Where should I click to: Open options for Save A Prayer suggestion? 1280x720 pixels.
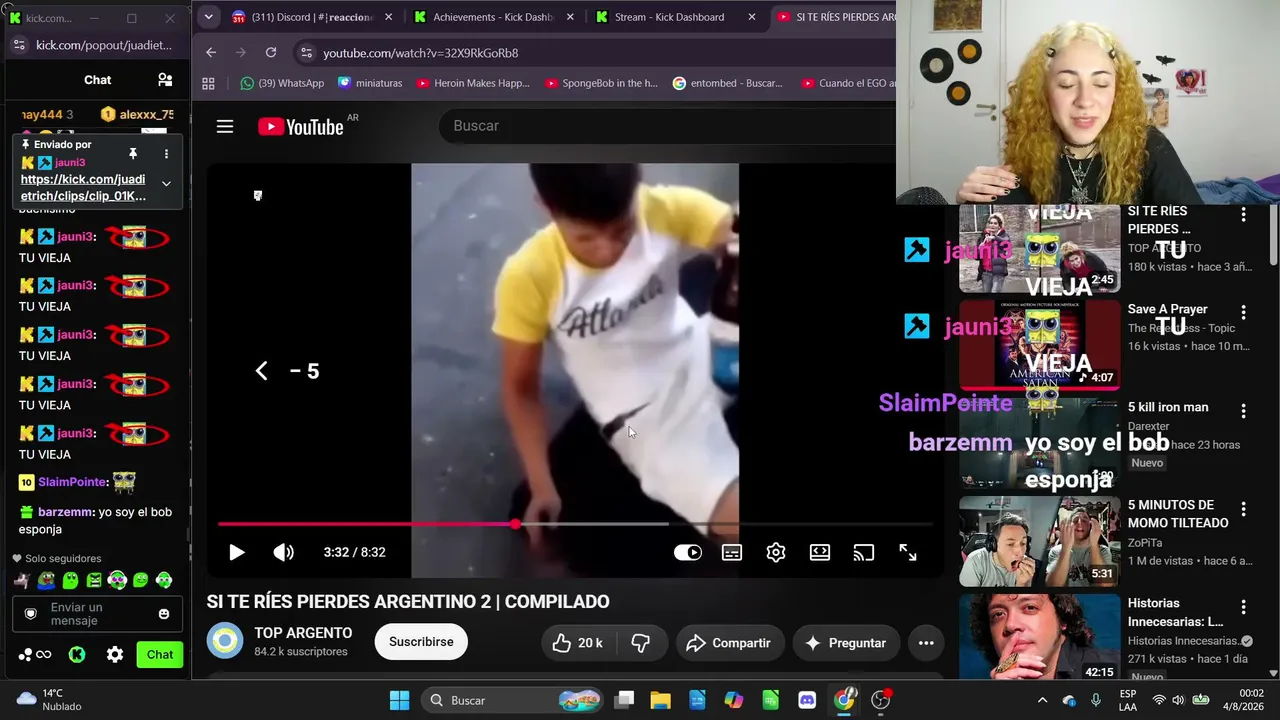point(1243,313)
